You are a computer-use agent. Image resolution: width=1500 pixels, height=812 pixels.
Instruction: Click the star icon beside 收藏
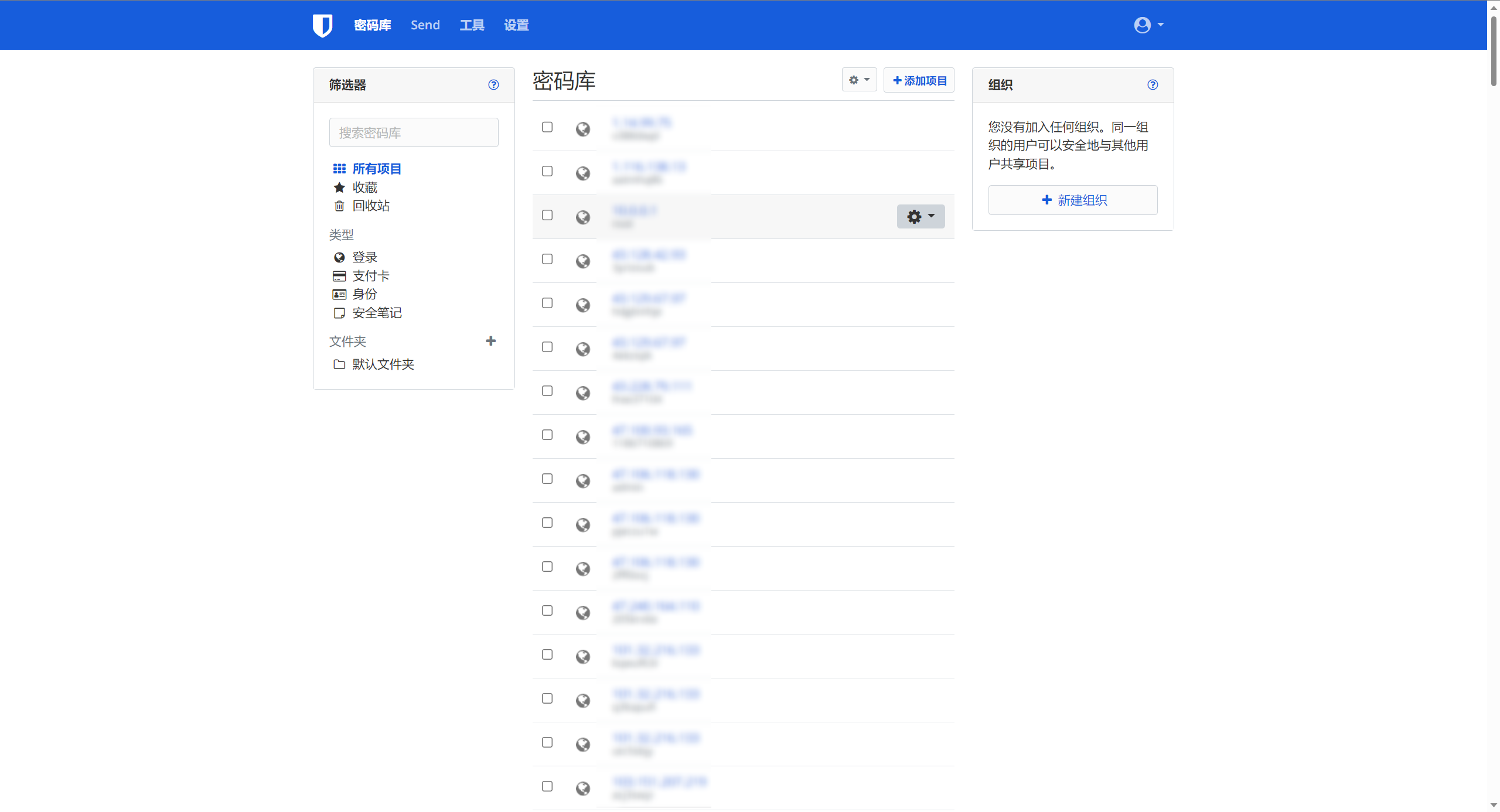click(x=339, y=187)
